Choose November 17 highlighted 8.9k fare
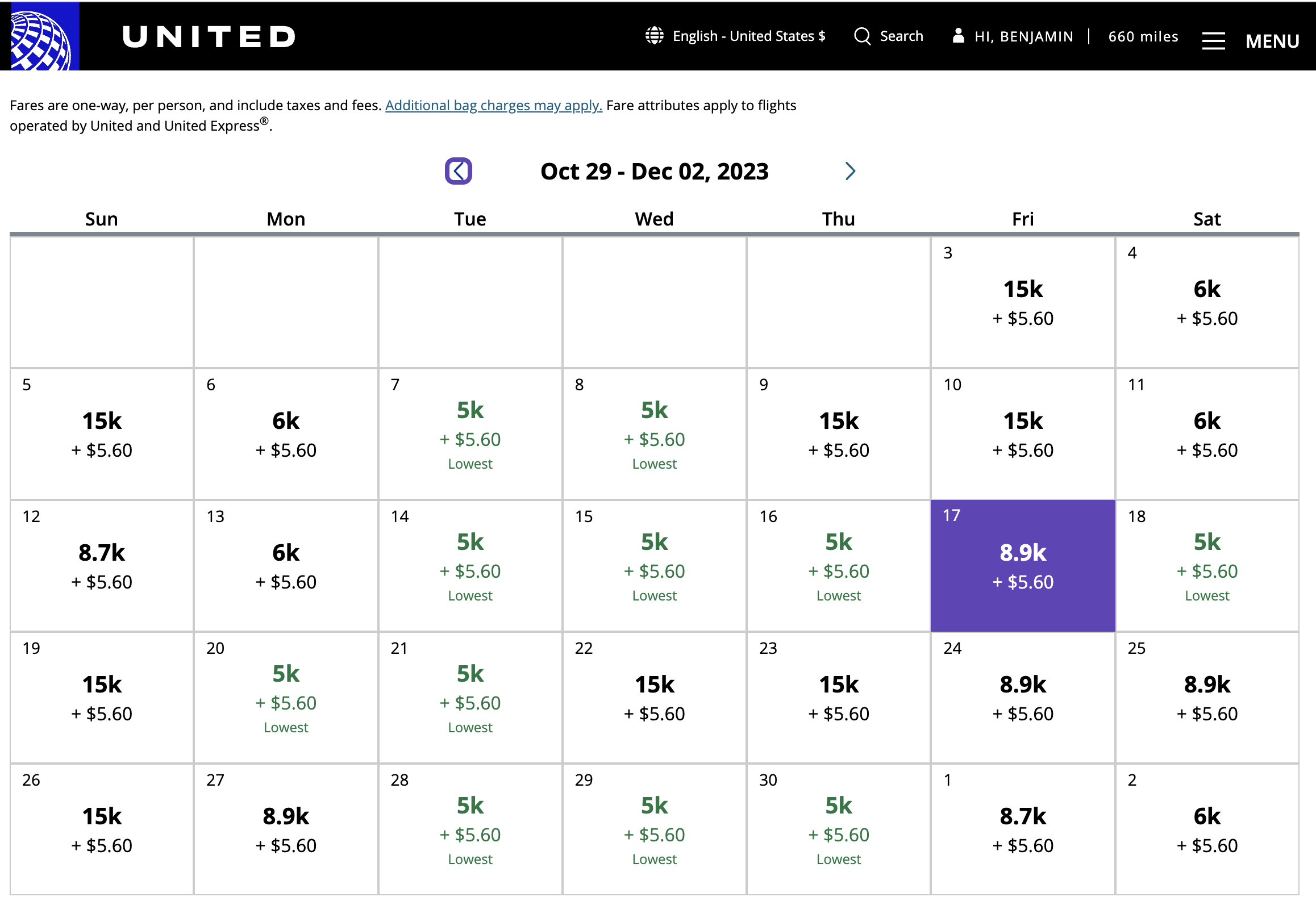Viewport: 1316px width, 901px height. pyautogui.click(x=1023, y=566)
